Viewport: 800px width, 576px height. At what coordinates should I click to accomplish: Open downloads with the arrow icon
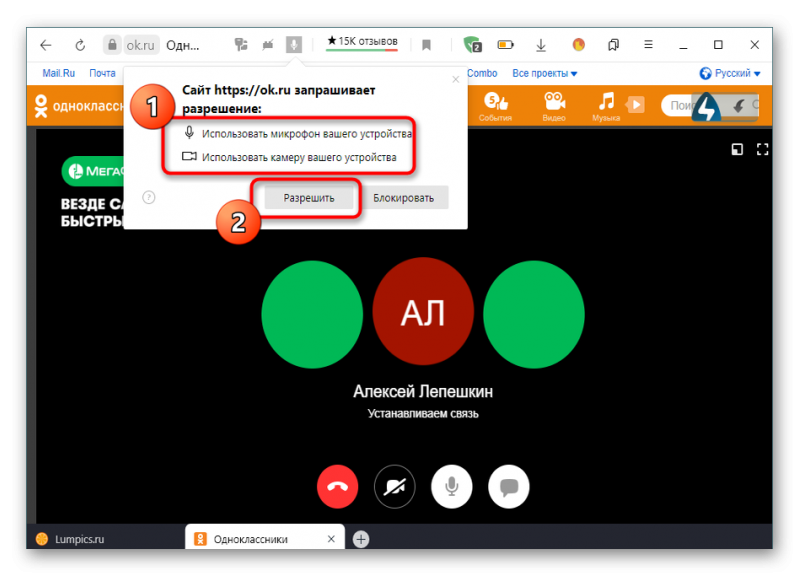point(541,45)
